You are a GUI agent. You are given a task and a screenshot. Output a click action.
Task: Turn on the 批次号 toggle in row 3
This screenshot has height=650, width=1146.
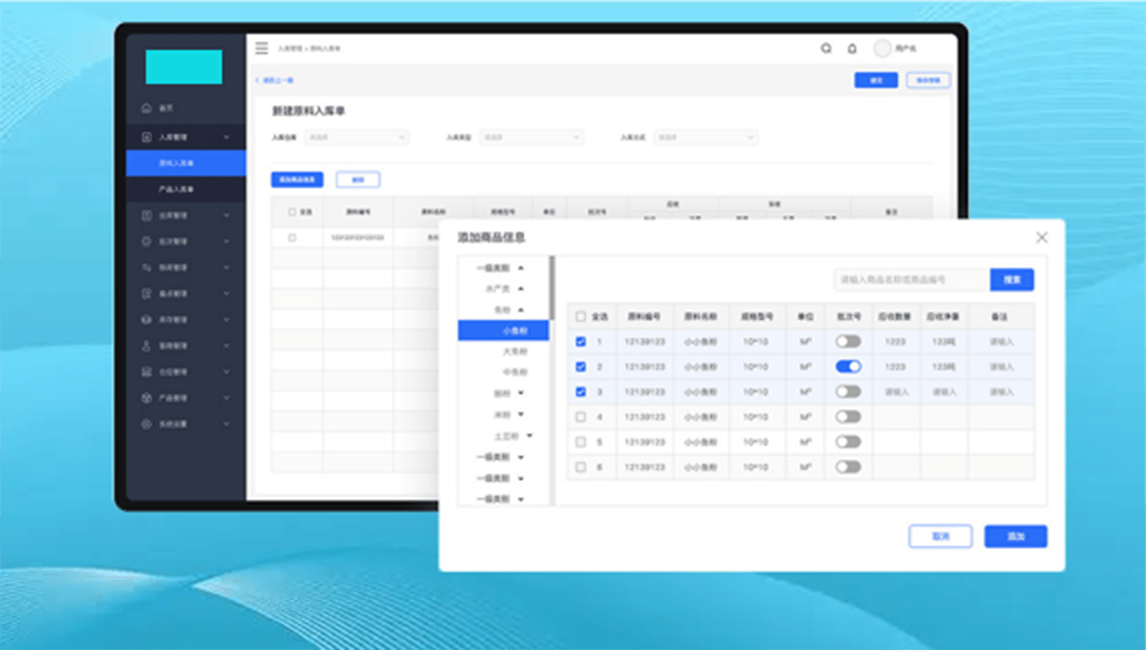coord(848,392)
